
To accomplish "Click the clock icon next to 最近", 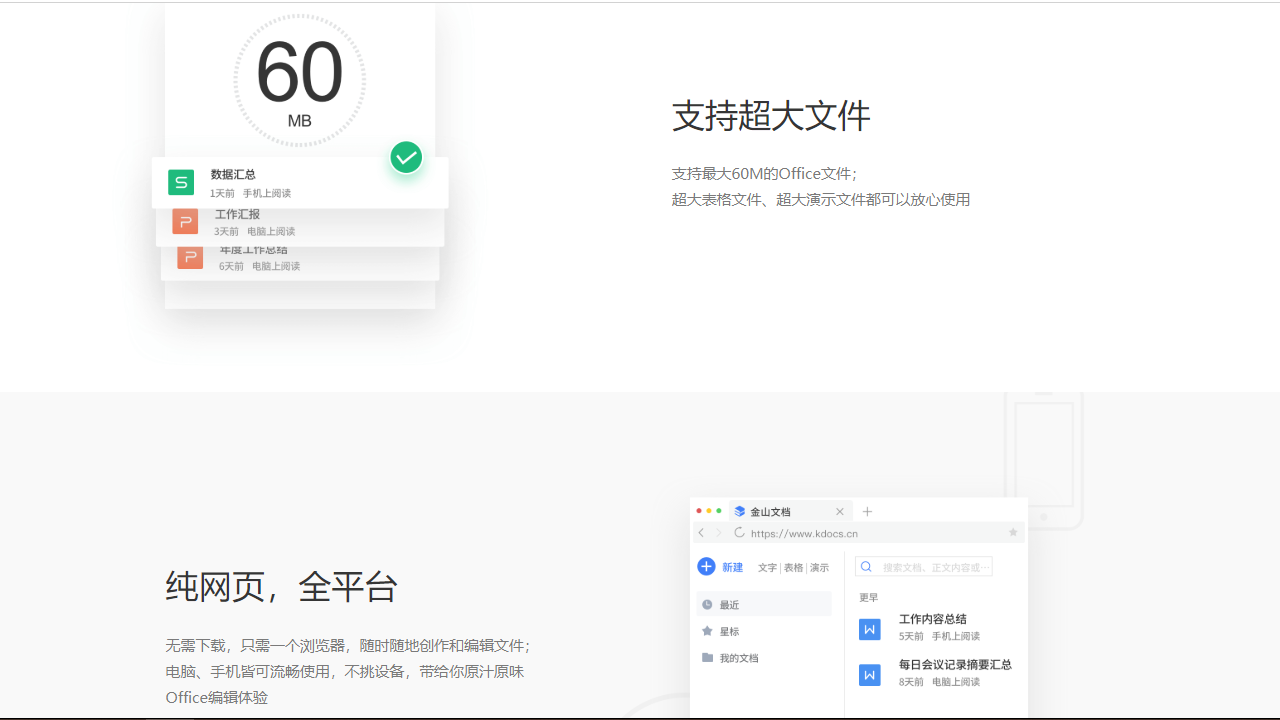I will 707,604.
